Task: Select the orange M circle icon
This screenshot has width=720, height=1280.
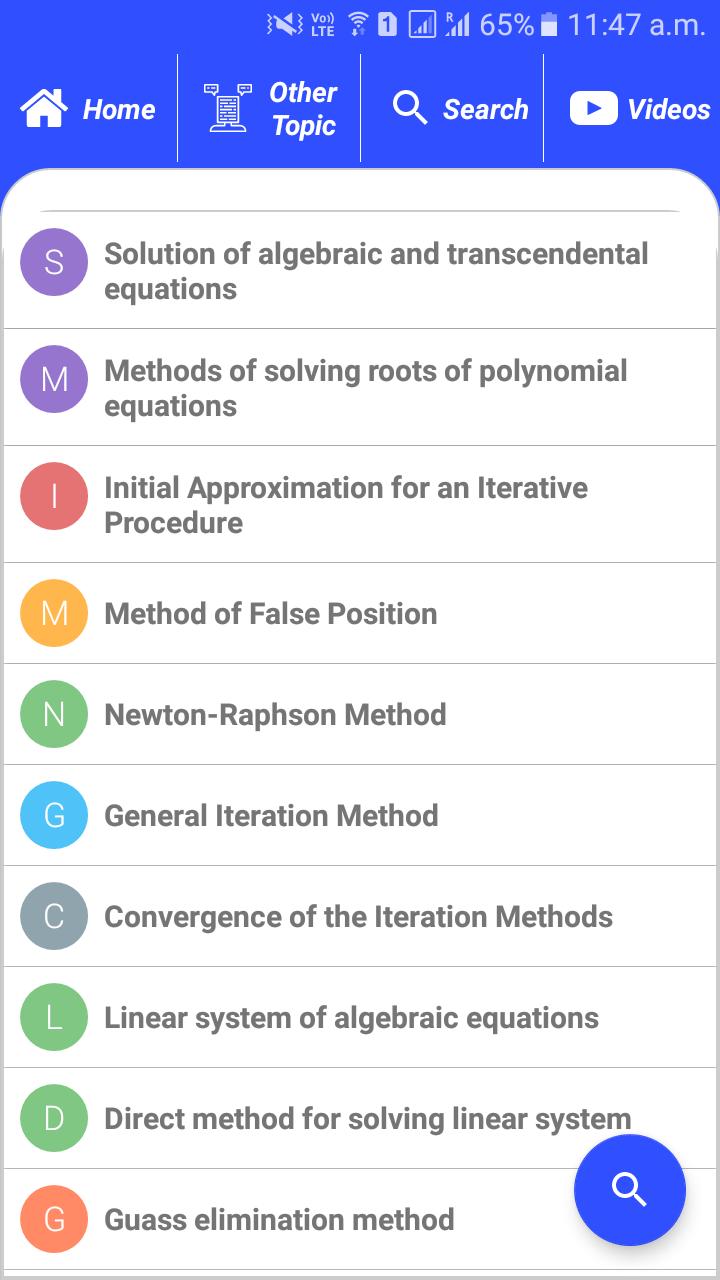Action: click(54, 613)
